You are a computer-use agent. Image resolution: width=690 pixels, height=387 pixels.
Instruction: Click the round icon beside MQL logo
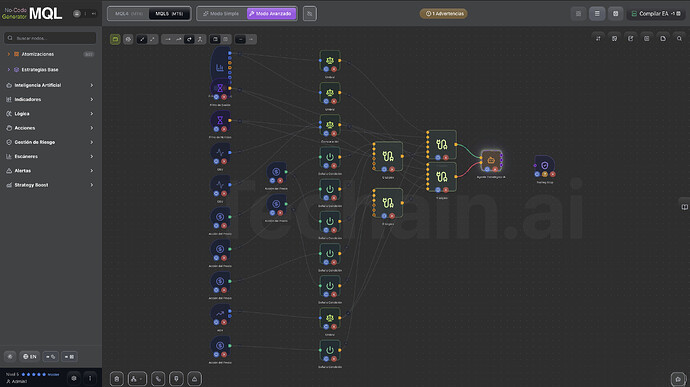coord(77,14)
